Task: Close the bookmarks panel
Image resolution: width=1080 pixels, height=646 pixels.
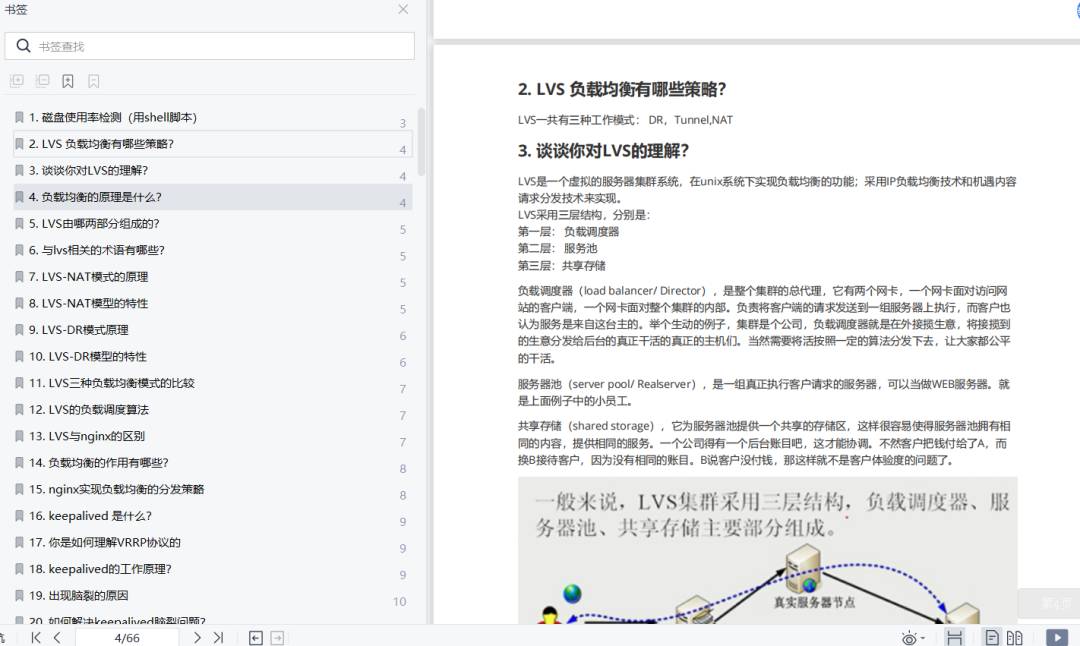Action: (403, 10)
